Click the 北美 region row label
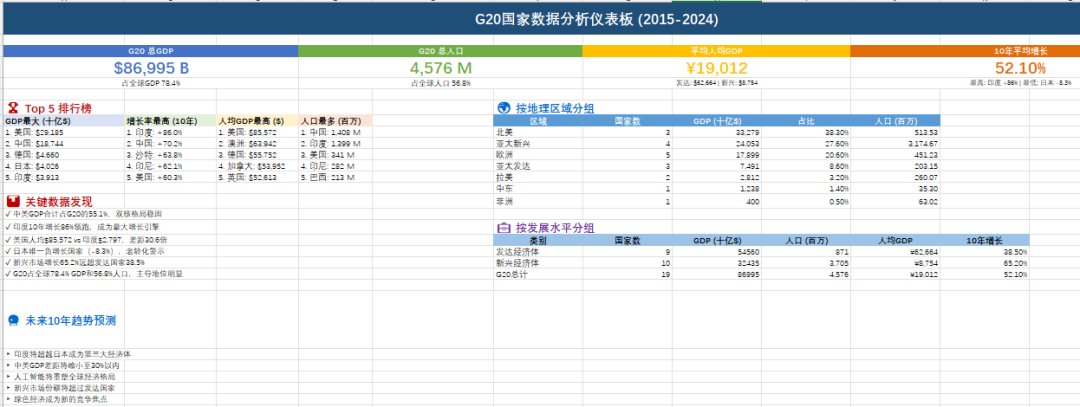The height and width of the screenshot is (407, 1080). click(503, 132)
